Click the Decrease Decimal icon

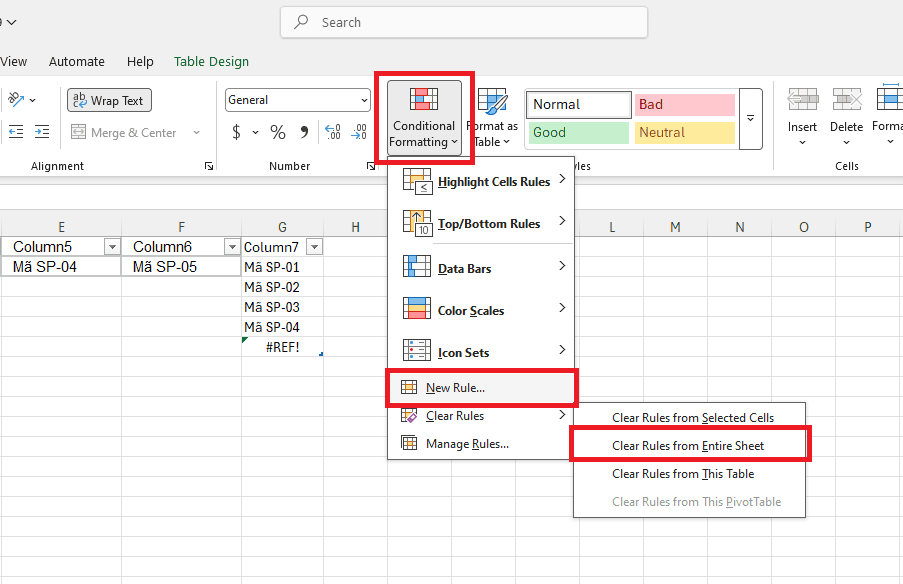(359, 132)
